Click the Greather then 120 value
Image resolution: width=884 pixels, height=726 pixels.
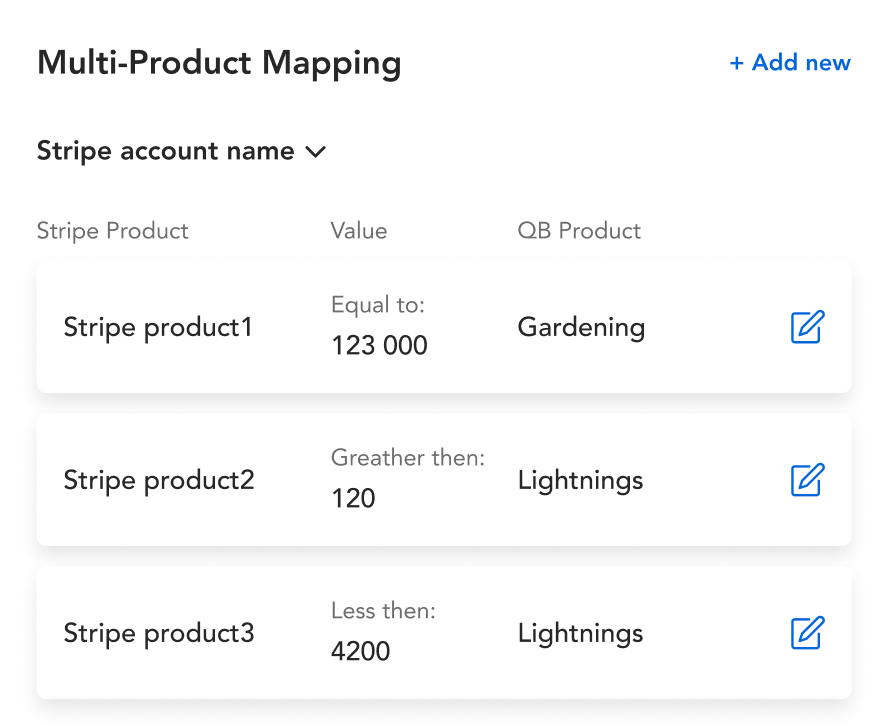pyautogui.click(x=353, y=498)
